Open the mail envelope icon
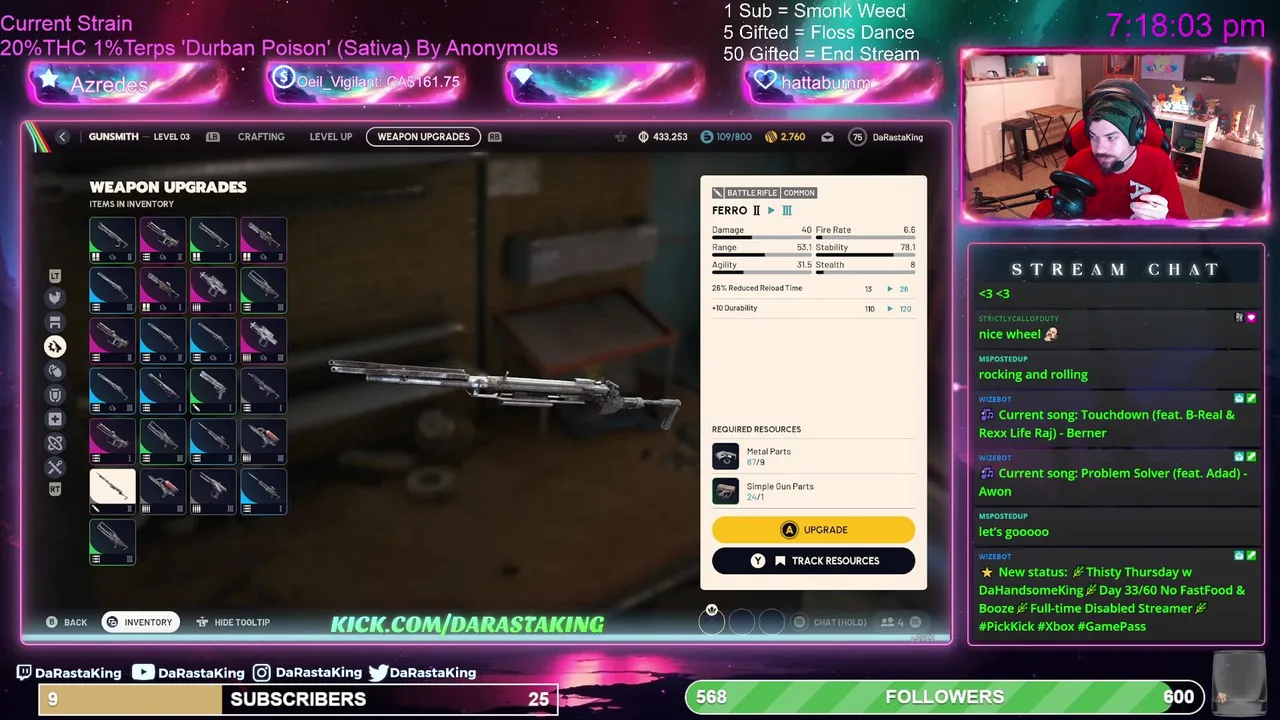This screenshot has height=720, width=1280. click(827, 137)
